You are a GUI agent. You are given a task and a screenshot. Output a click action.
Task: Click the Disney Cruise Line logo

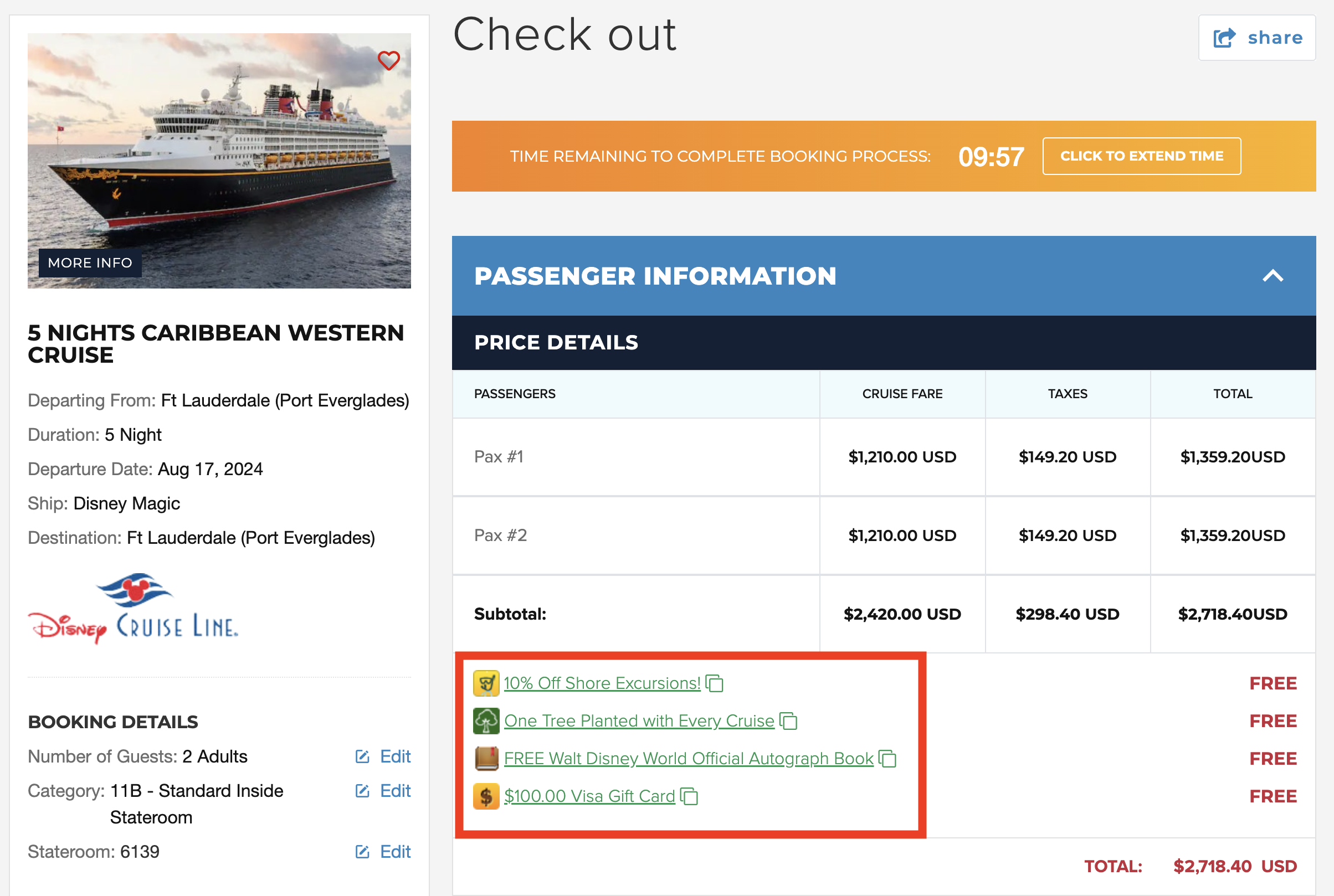(133, 609)
